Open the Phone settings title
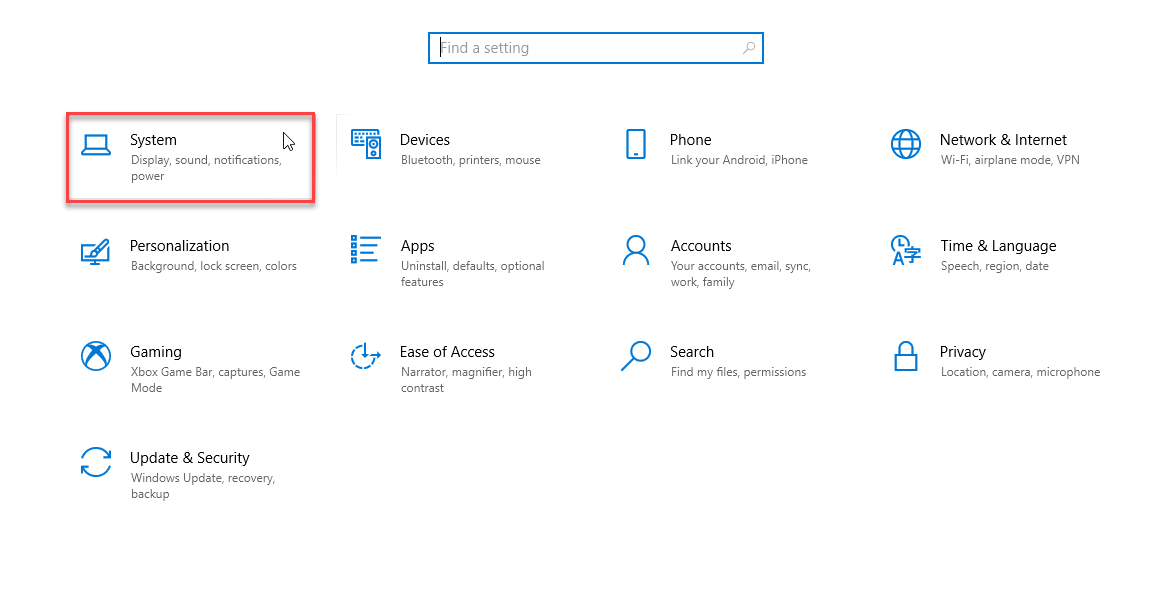Image resolution: width=1168 pixels, height=607 pixels. click(691, 140)
